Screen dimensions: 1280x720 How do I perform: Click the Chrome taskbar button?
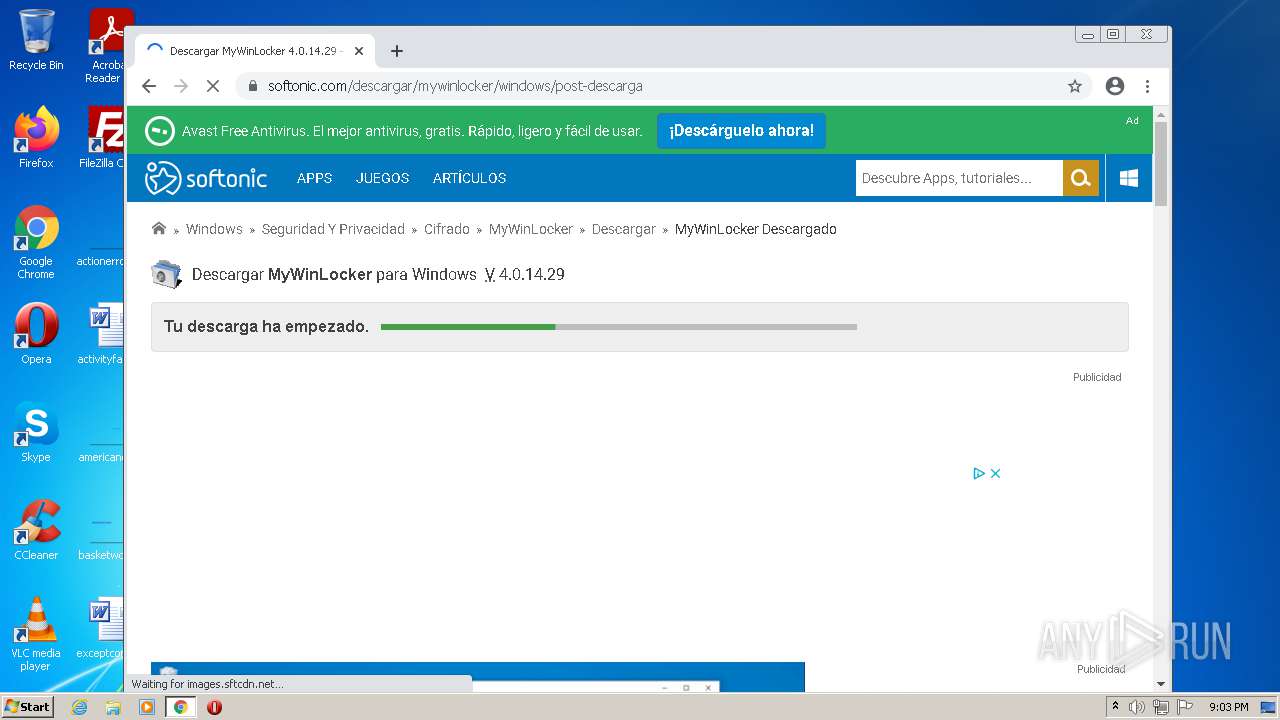click(181, 707)
